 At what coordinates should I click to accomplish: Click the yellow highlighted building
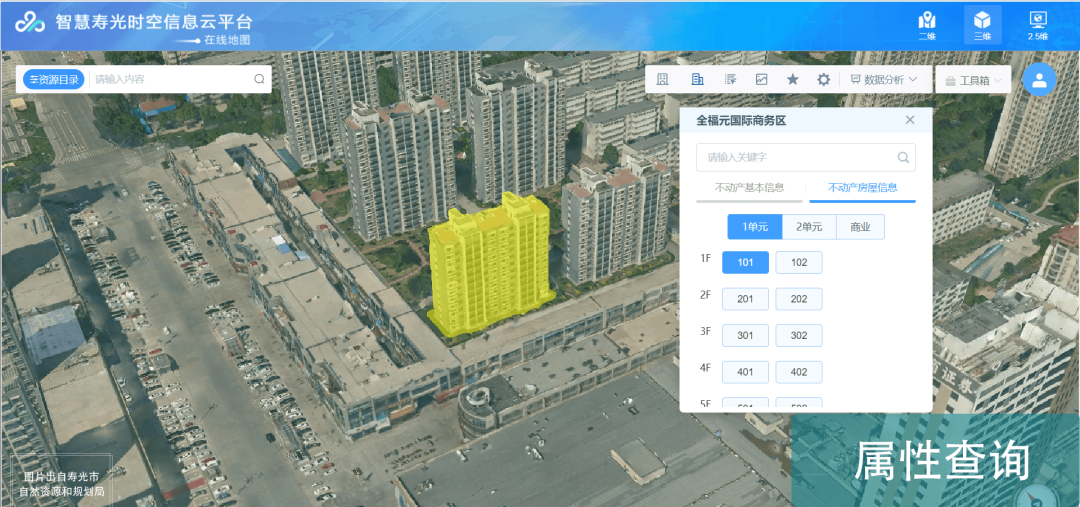(x=490, y=265)
